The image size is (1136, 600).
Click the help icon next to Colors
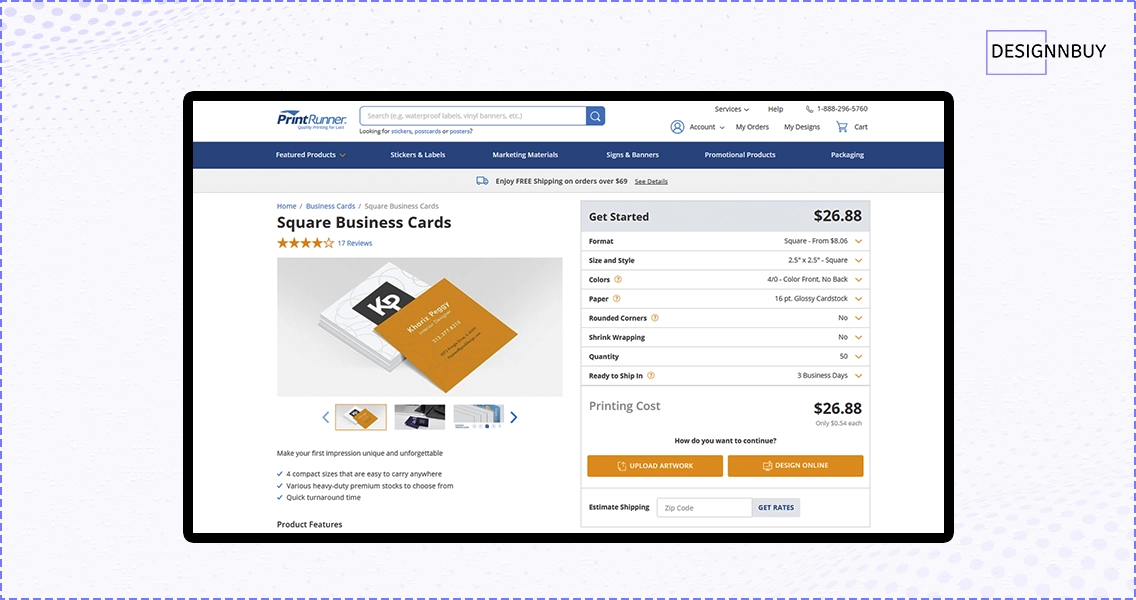point(618,280)
